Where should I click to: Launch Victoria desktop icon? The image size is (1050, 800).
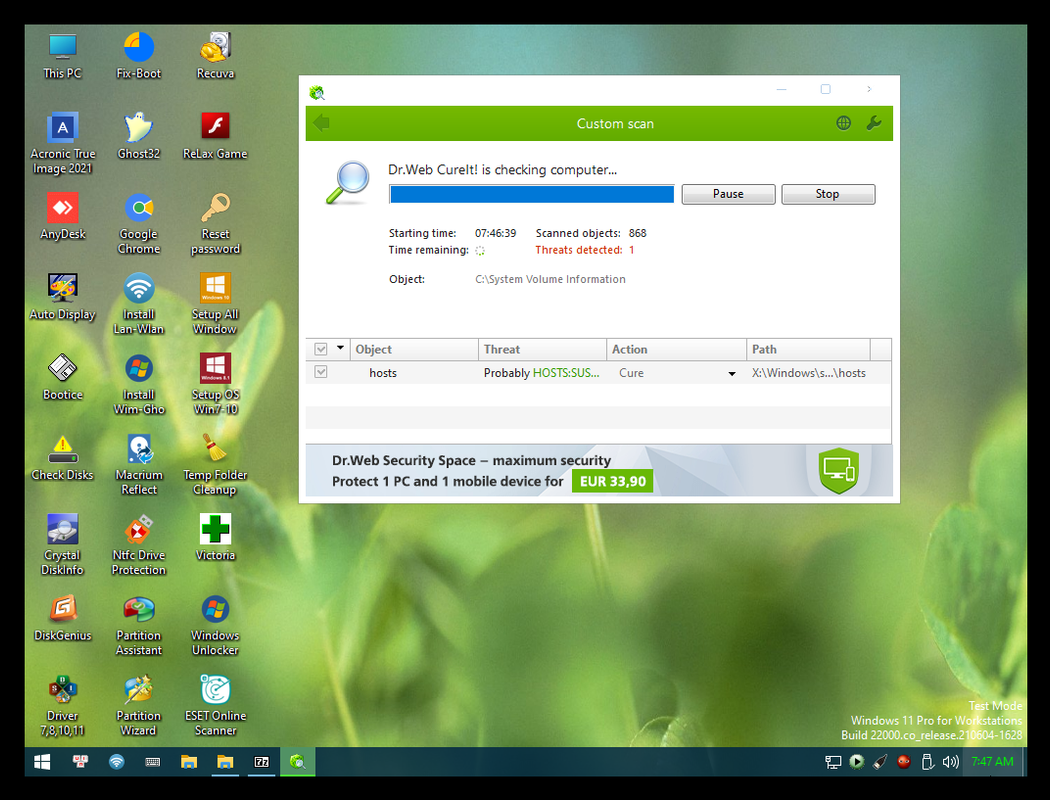coord(215,539)
